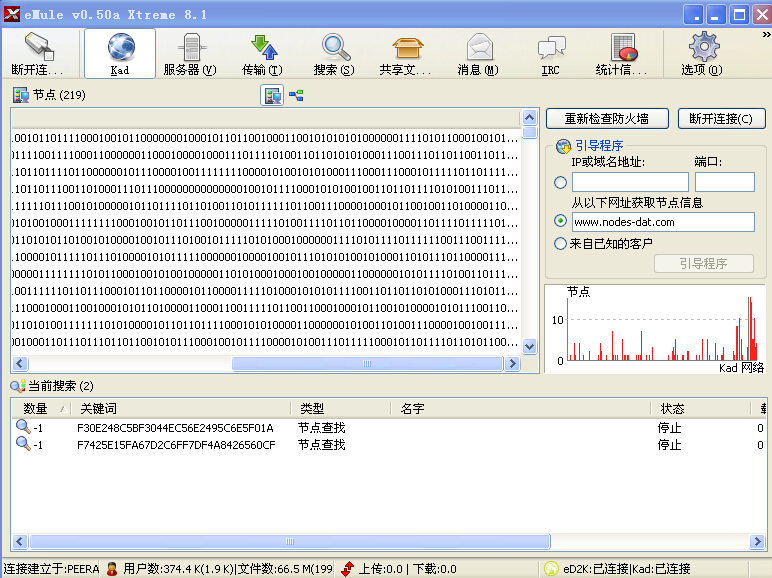
Task: Click the search list scroll left arrow
Action: [20, 542]
